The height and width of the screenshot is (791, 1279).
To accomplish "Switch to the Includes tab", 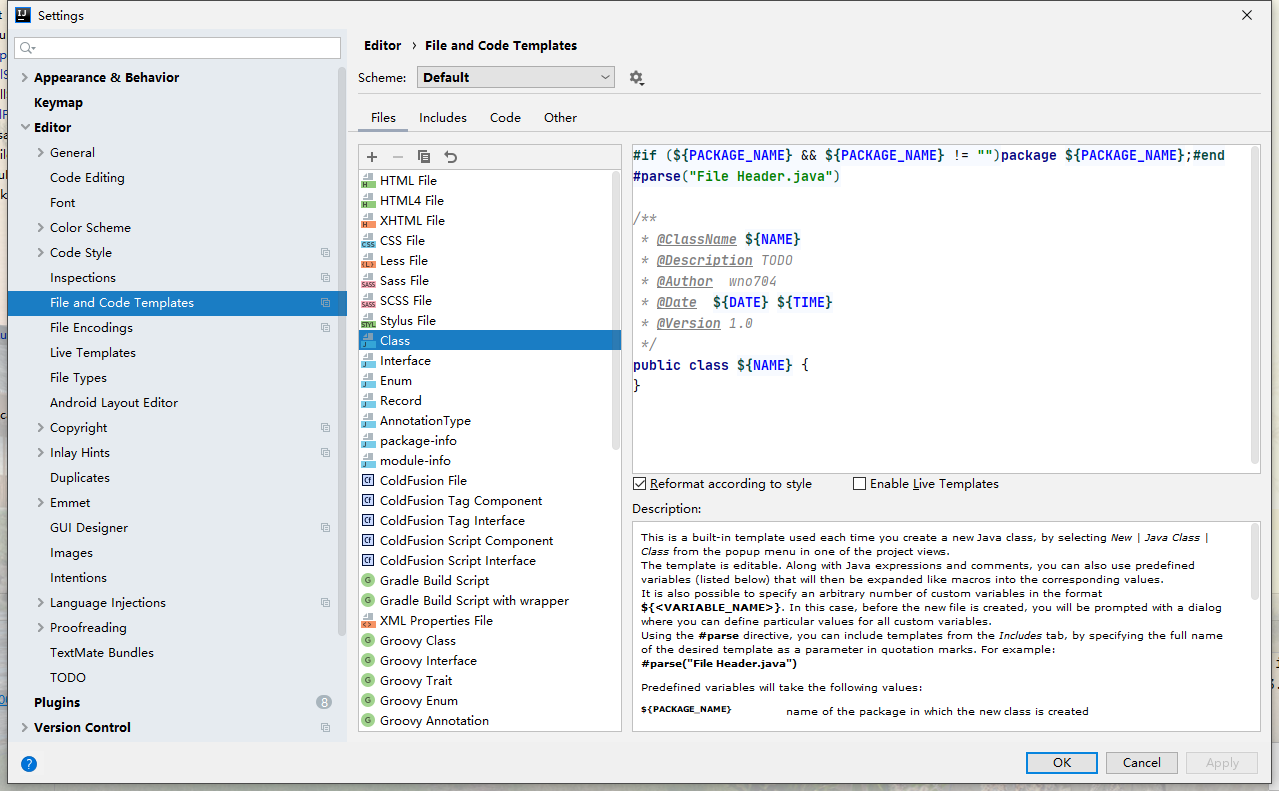I will (442, 118).
